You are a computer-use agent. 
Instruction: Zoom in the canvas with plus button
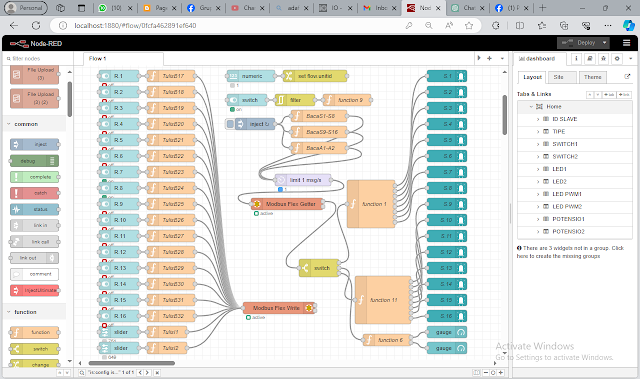click(501, 372)
